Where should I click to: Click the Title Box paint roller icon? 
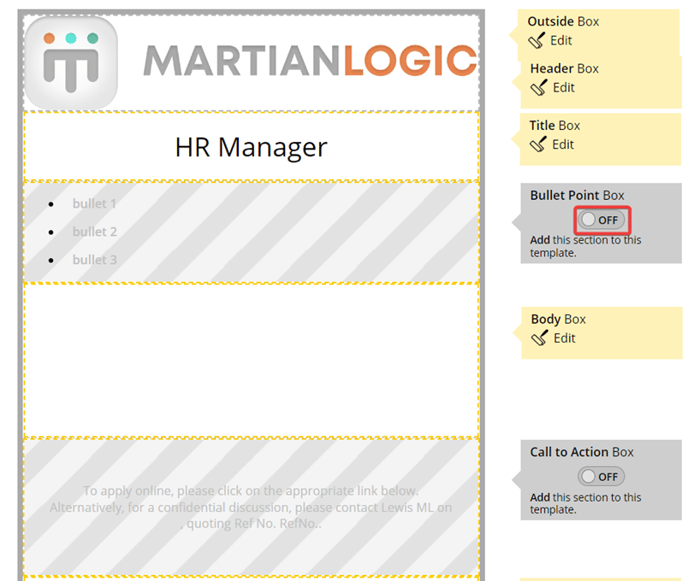[538, 144]
